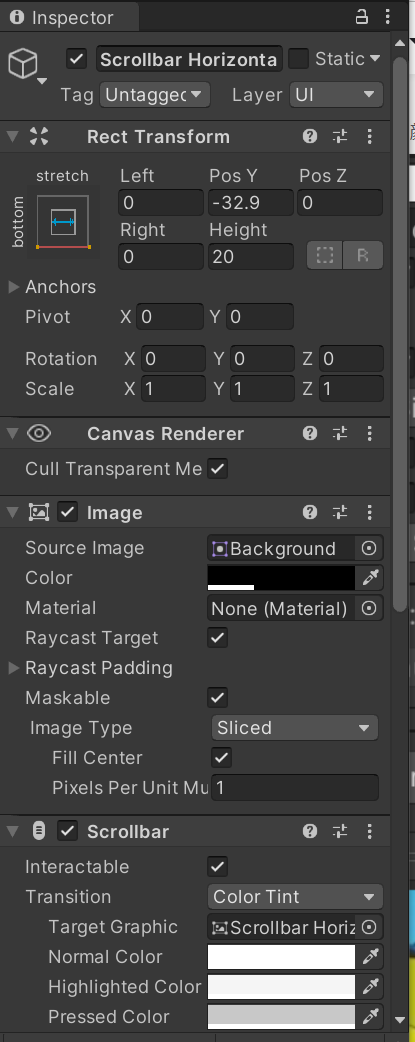Lock the Inspector with the padlock icon
Image resolution: width=415 pixels, height=1042 pixels.
pyautogui.click(x=362, y=17)
